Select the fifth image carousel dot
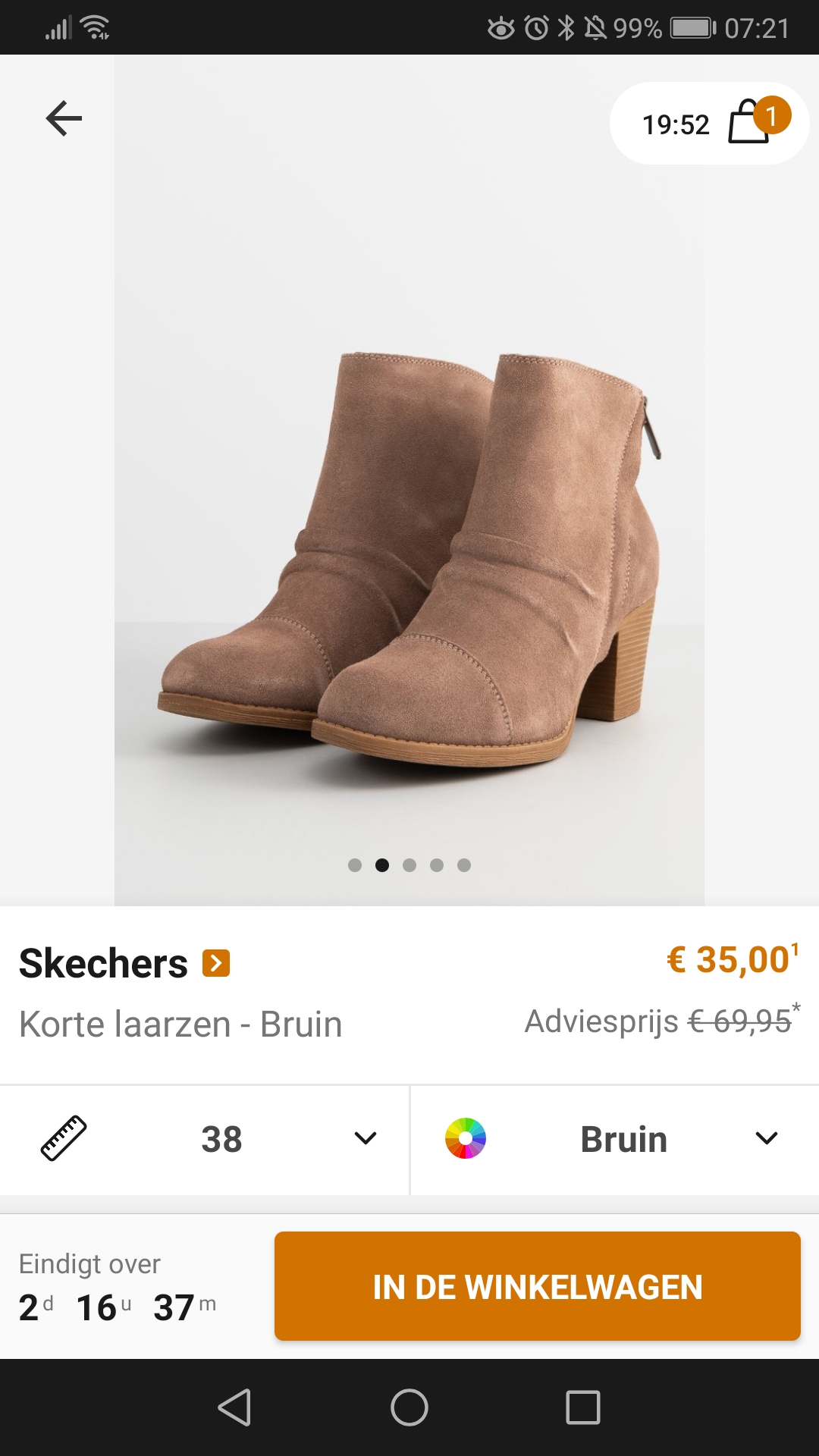This screenshot has height=1456, width=819. click(464, 865)
